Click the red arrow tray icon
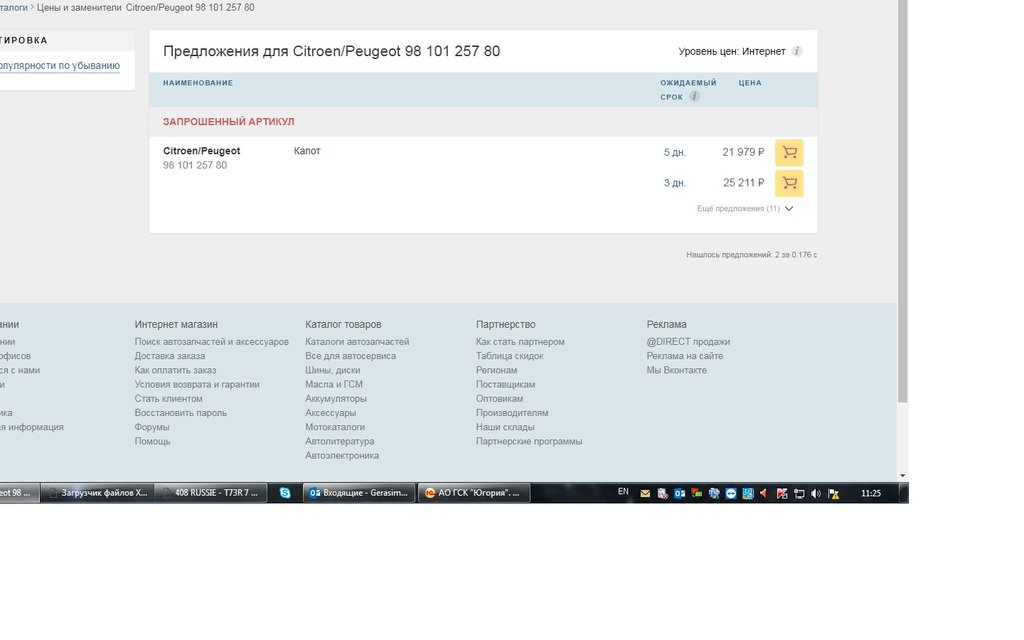Image resolution: width=1024 pixels, height=640 pixels. click(763, 494)
